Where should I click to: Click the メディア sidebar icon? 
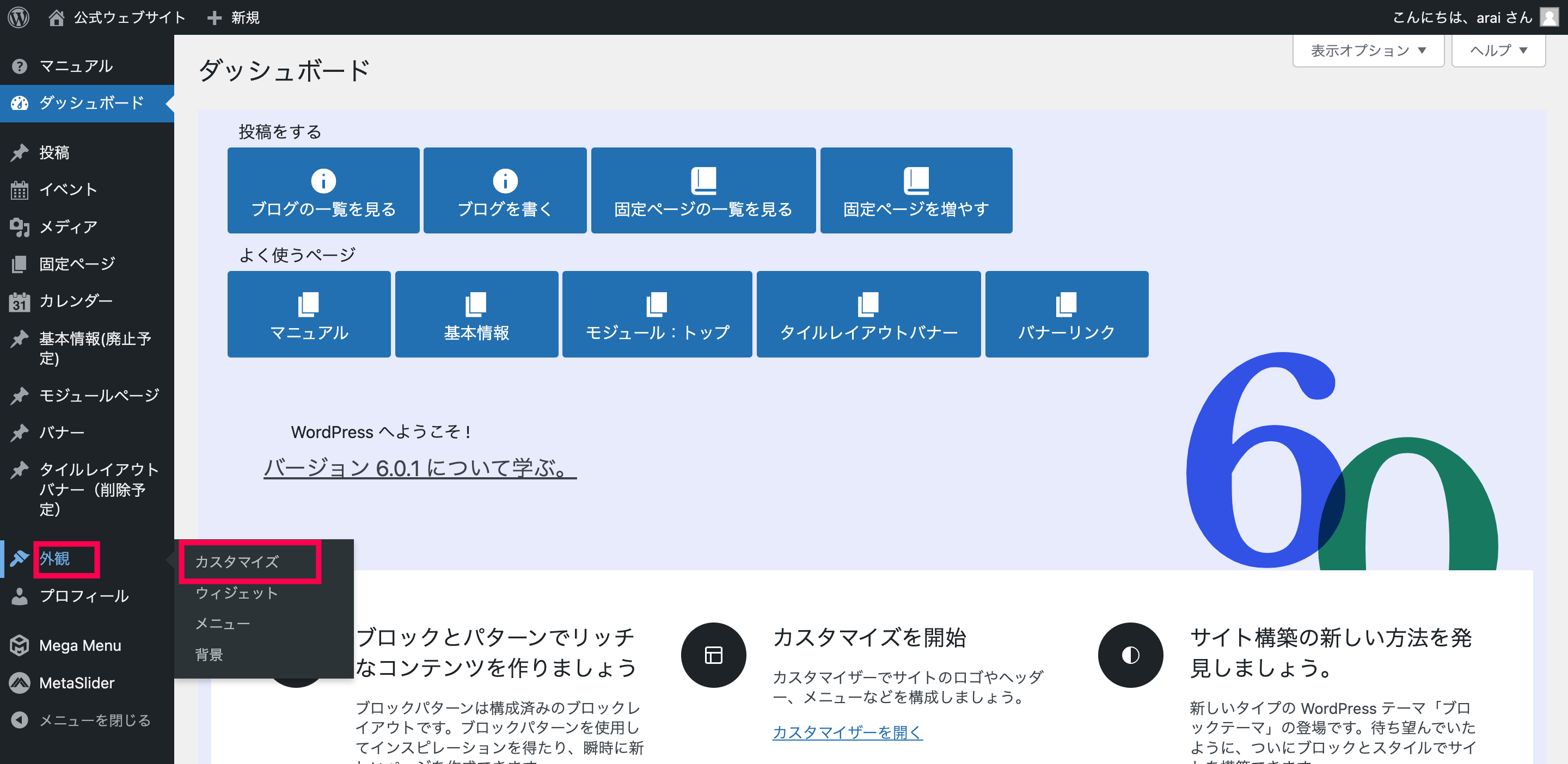[x=20, y=227]
